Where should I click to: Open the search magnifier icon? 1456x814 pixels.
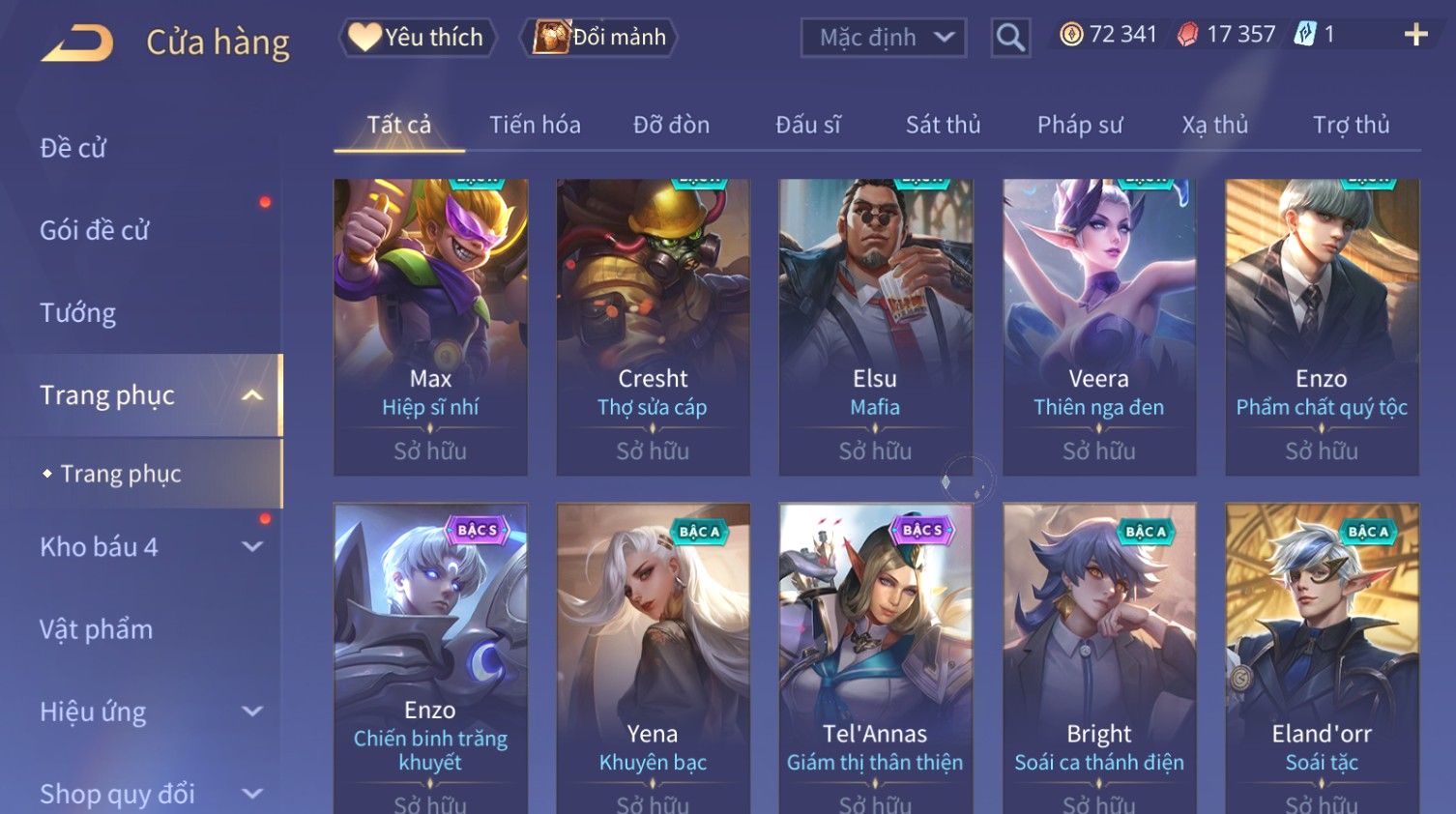click(x=1010, y=38)
